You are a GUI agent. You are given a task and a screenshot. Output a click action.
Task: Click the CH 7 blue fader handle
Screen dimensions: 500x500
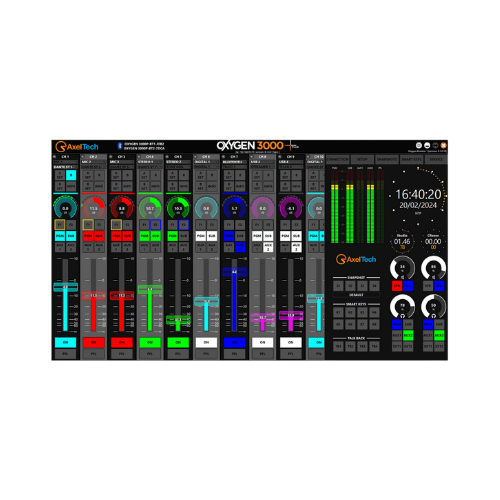click(x=234, y=272)
